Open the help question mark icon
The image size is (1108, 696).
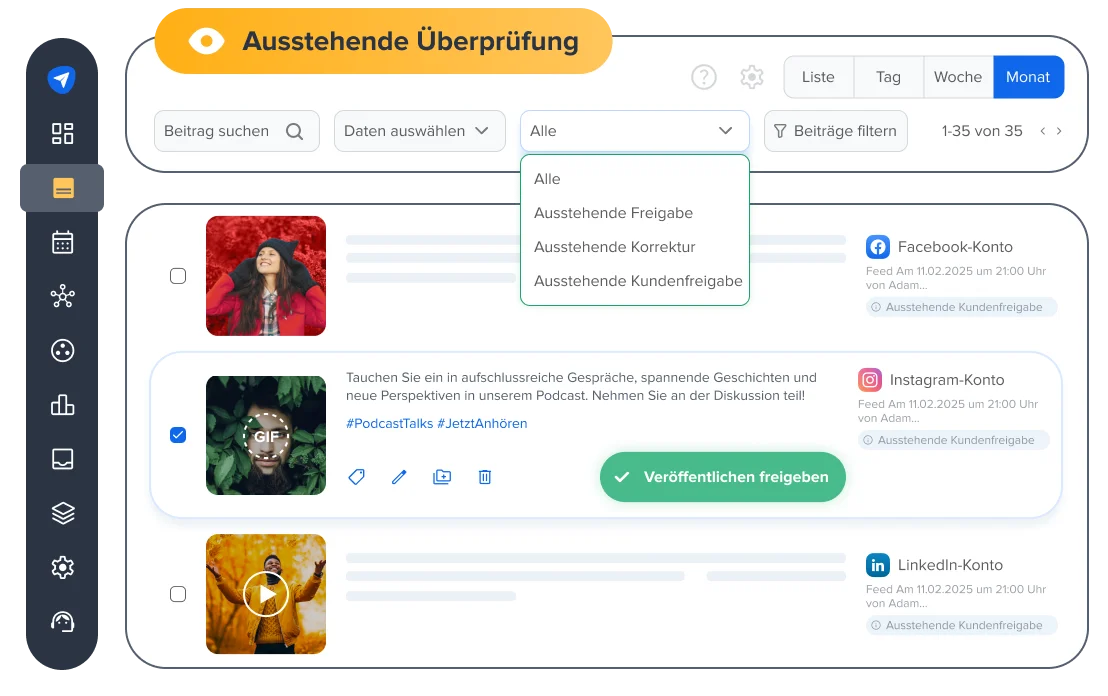(704, 77)
